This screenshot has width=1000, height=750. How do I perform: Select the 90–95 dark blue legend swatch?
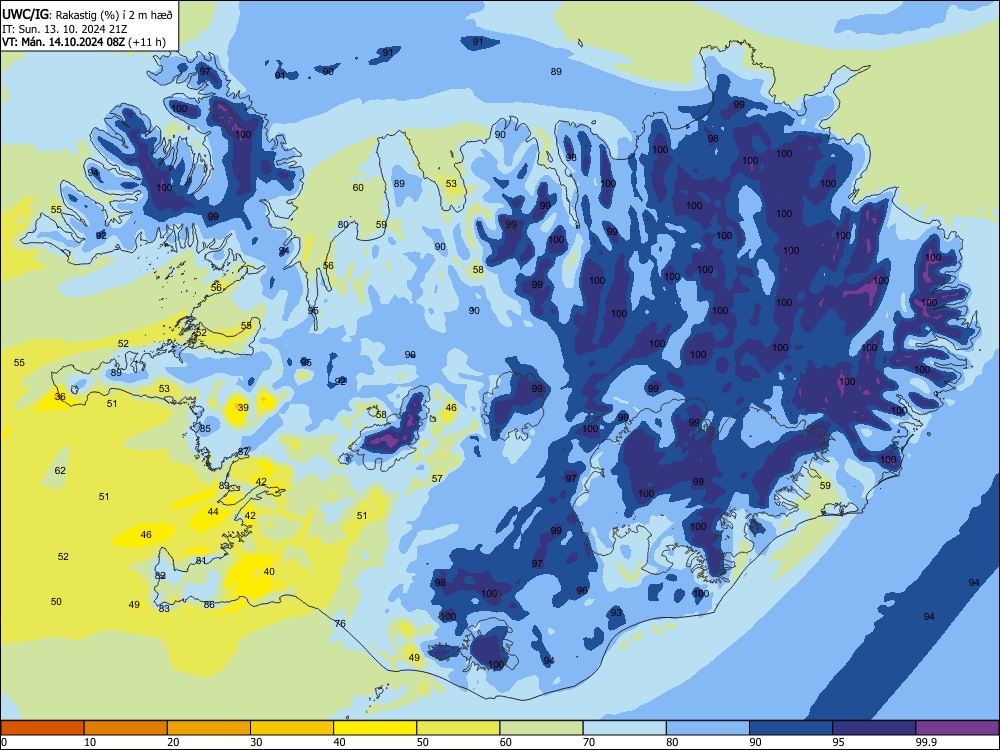click(791, 728)
